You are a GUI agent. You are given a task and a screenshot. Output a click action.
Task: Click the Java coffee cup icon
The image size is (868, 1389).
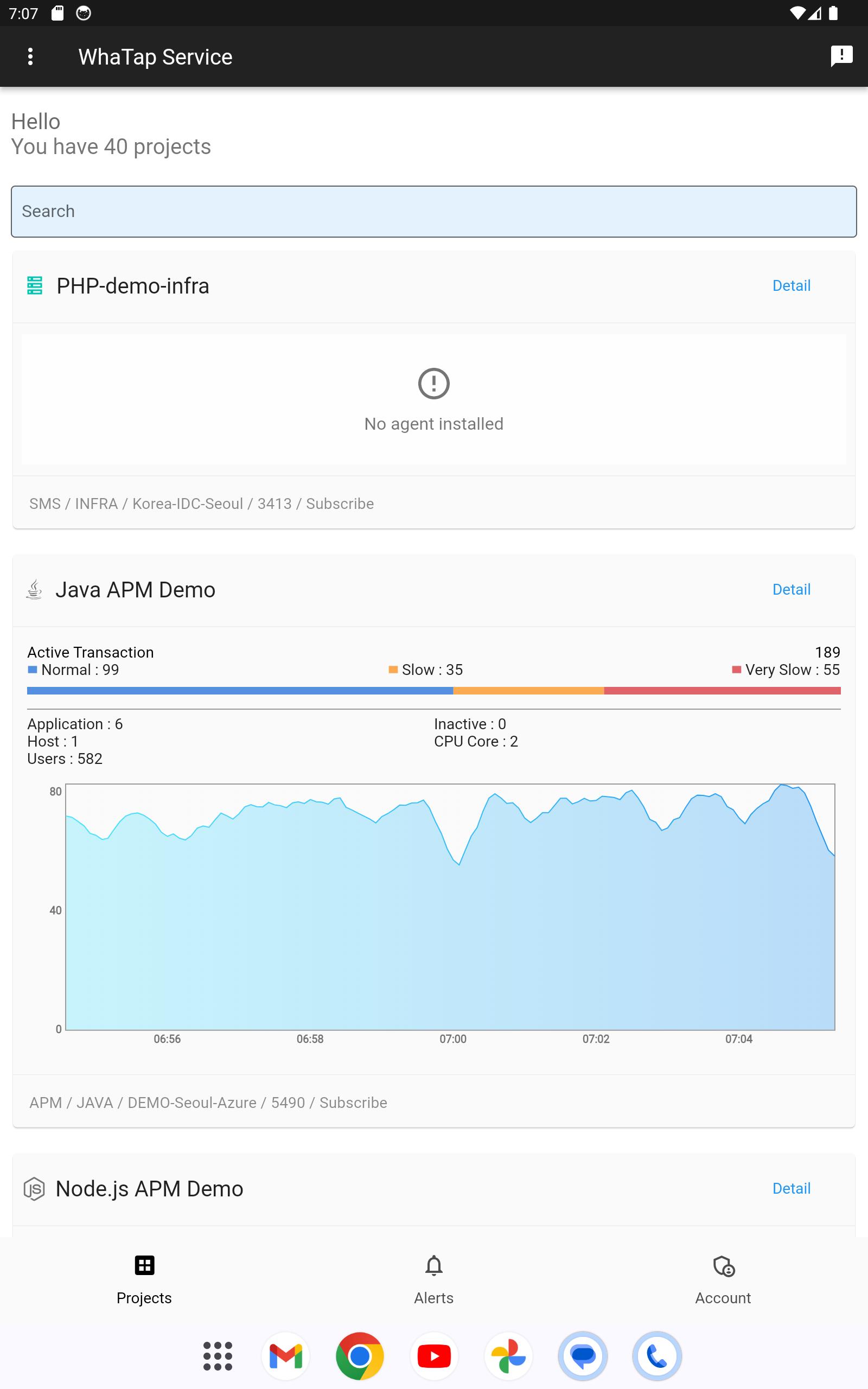[x=34, y=589]
